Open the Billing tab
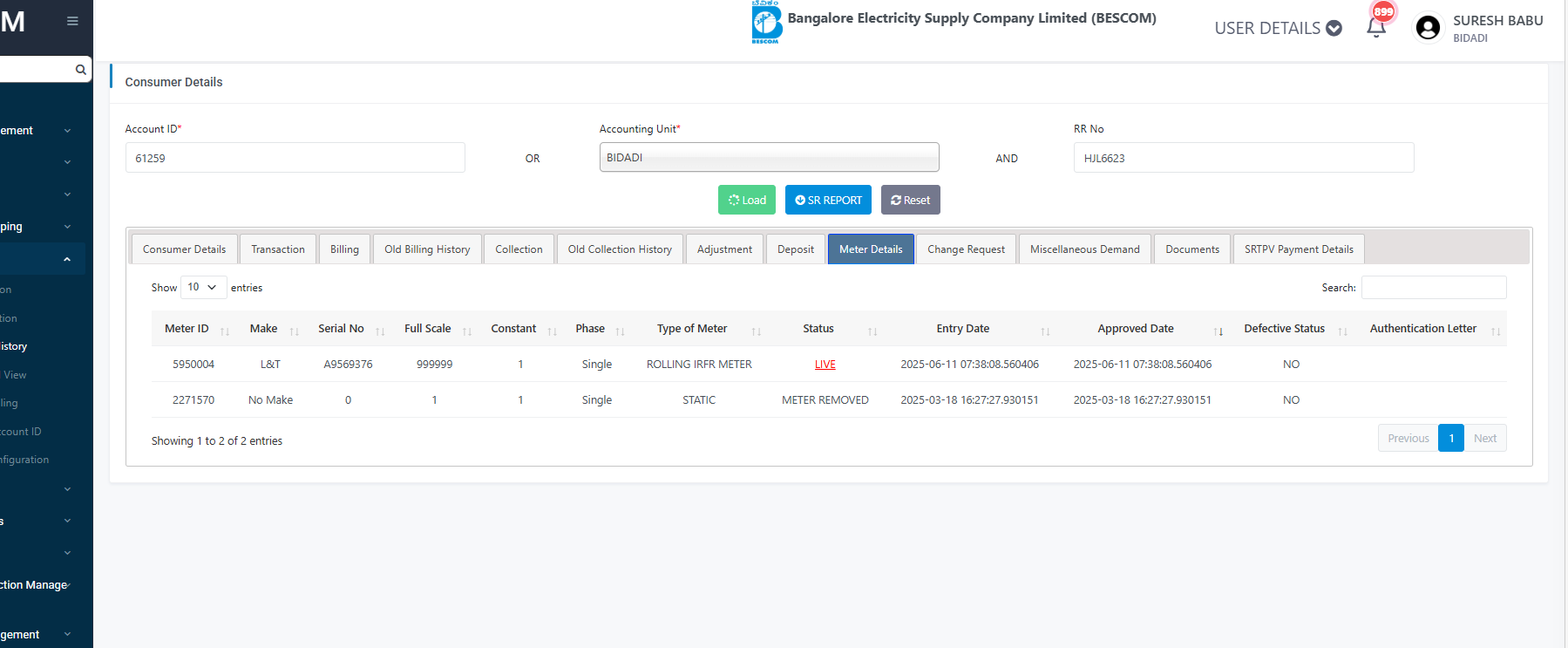 344,249
